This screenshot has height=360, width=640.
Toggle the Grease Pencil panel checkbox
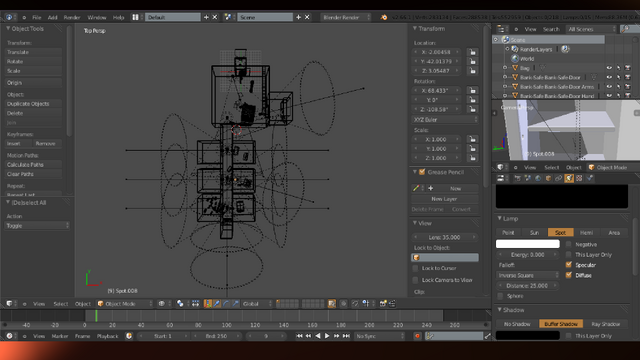(422, 172)
